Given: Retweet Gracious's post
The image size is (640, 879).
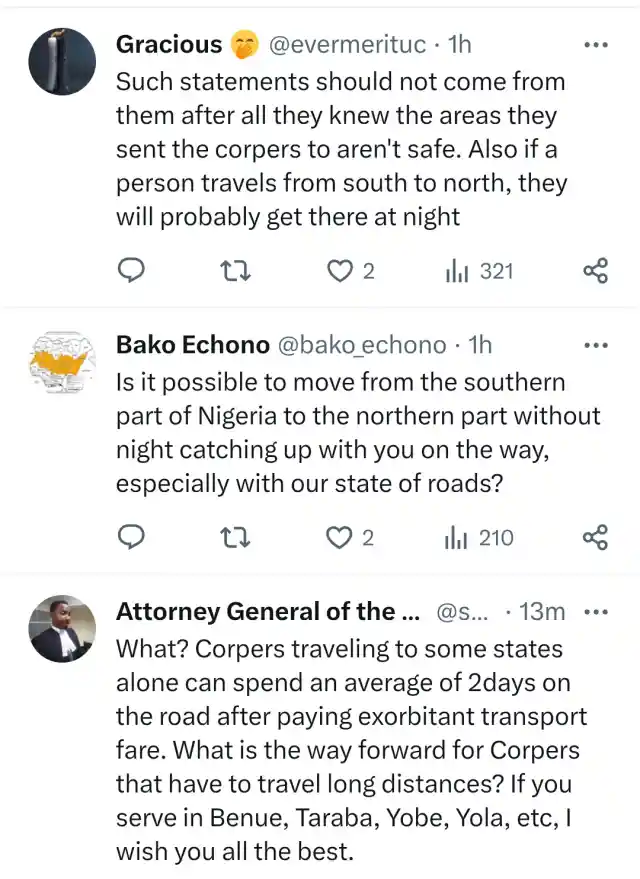Looking at the screenshot, I should tap(235, 270).
